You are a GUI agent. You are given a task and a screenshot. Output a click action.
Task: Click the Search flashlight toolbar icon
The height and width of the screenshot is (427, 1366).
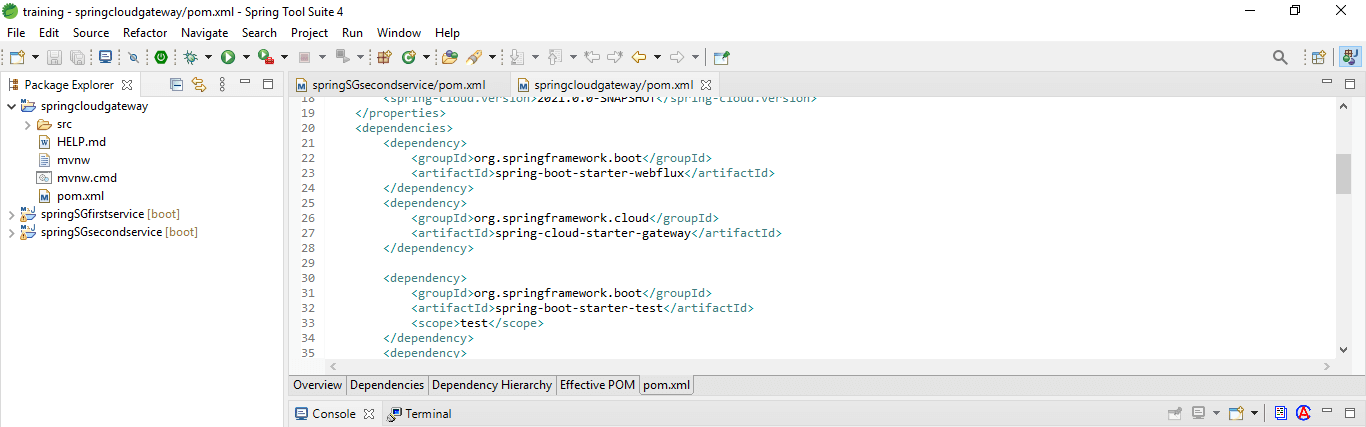474,57
